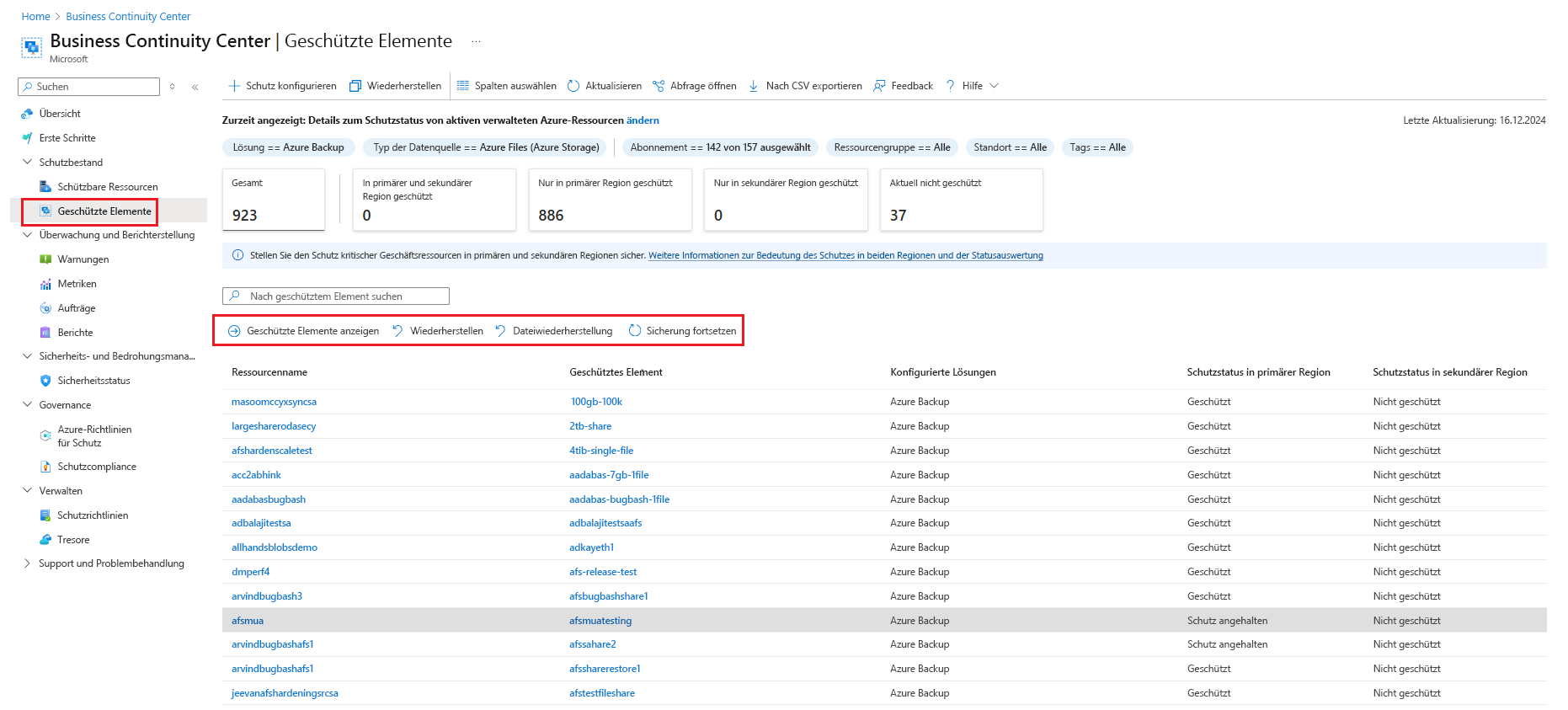Image resolution: width=1568 pixels, height=710 pixels.
Task: Open the Berichte sidebar item
Action: 75,333
